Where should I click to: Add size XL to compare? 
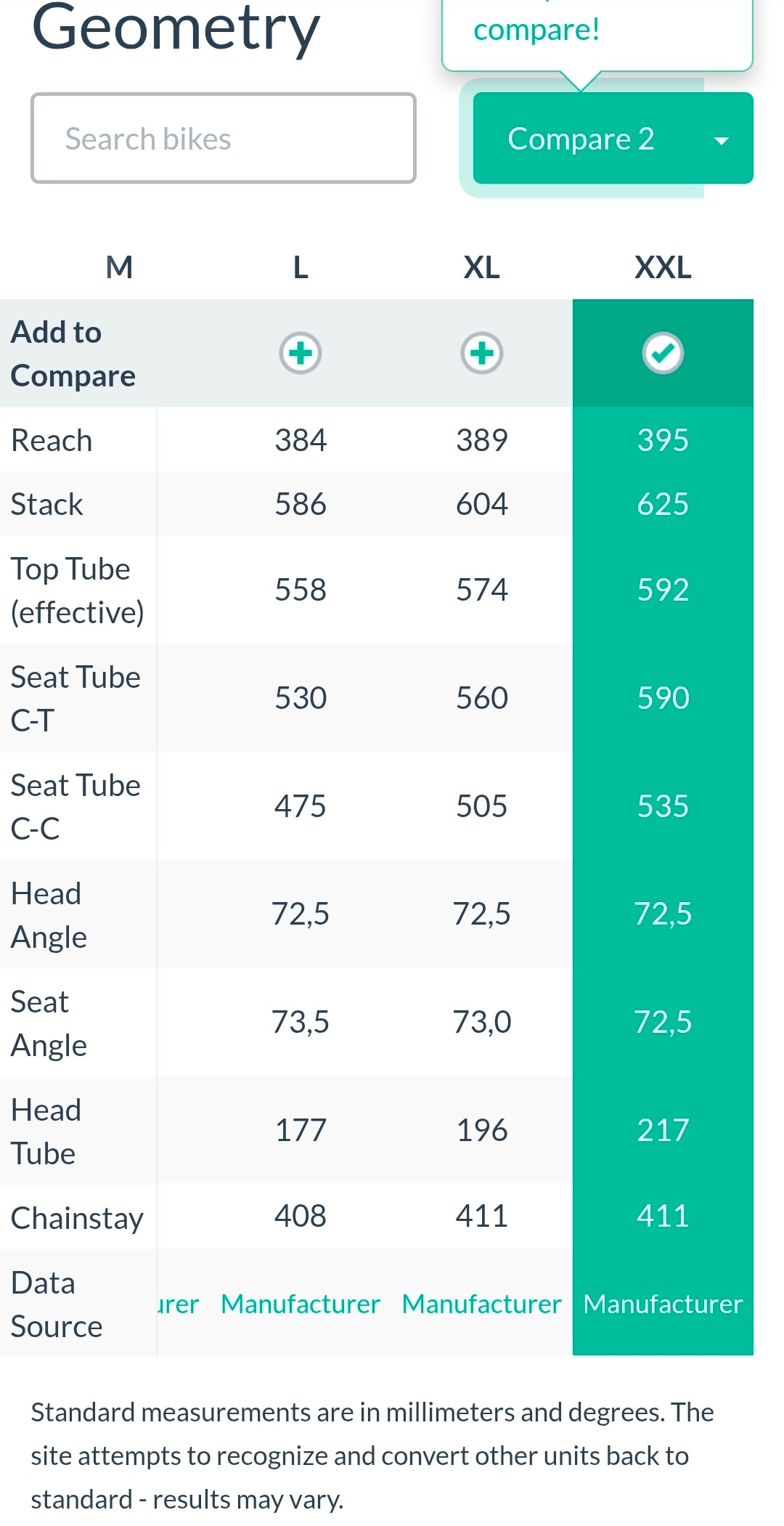coord(482,354)
